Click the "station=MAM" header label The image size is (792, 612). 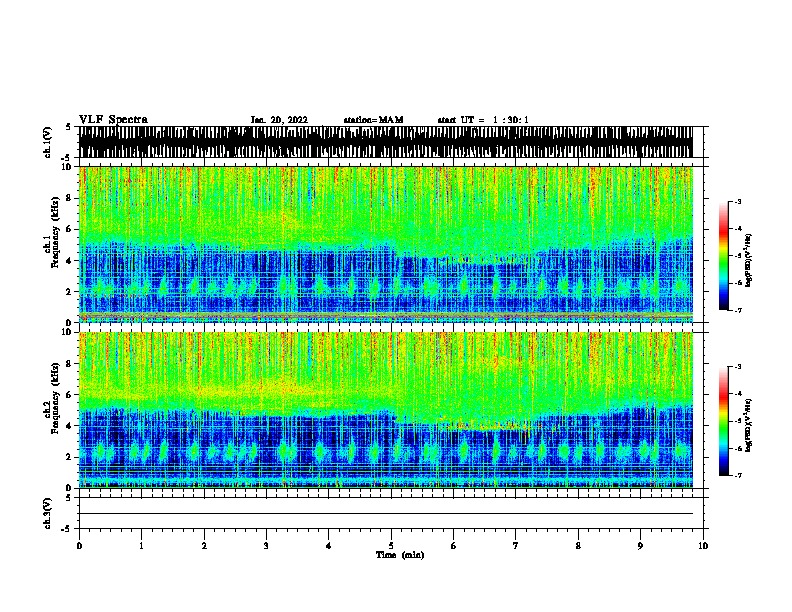(x=373, y=120)
